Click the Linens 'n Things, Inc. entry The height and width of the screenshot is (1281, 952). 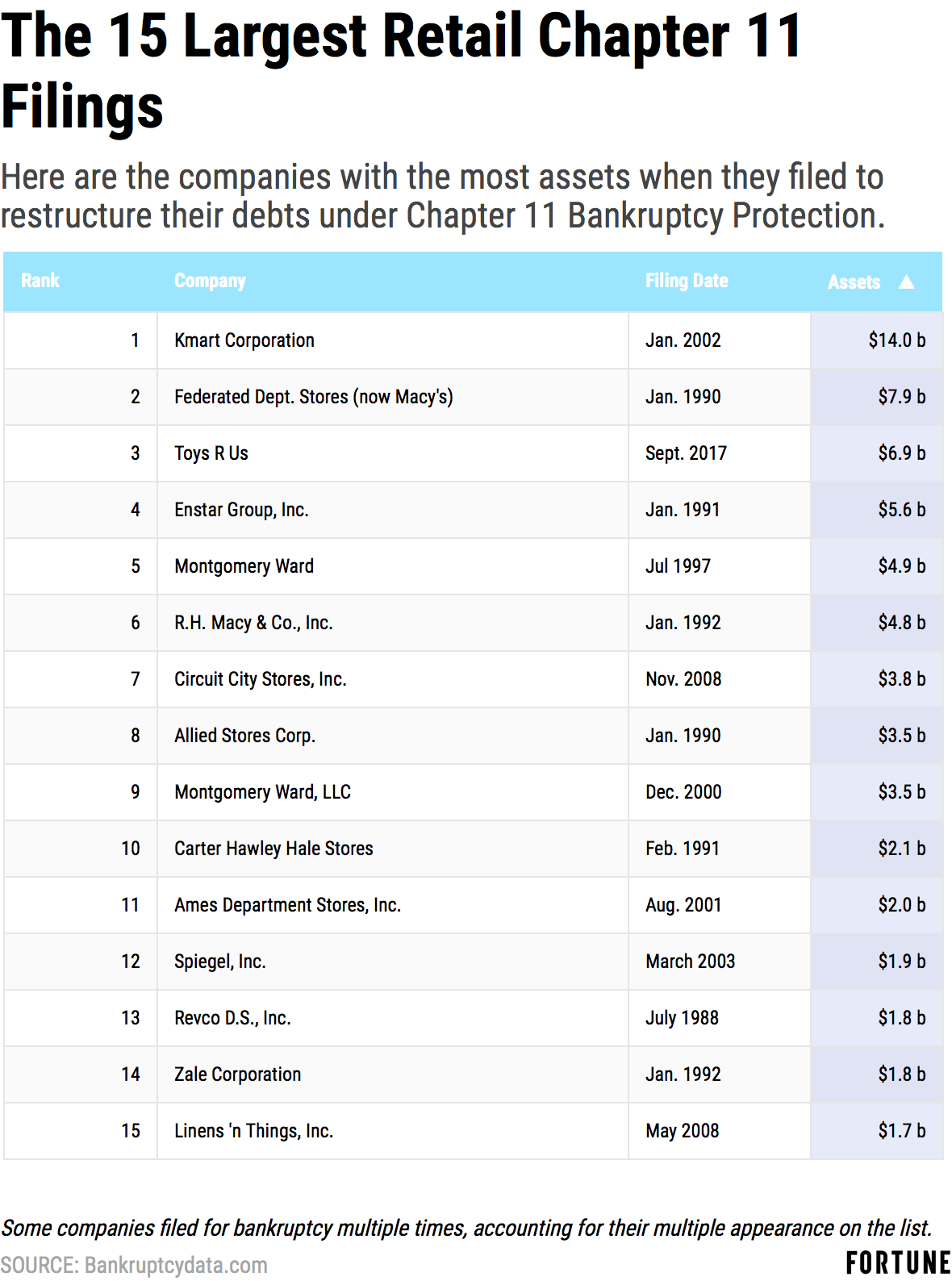point(253,1131)
